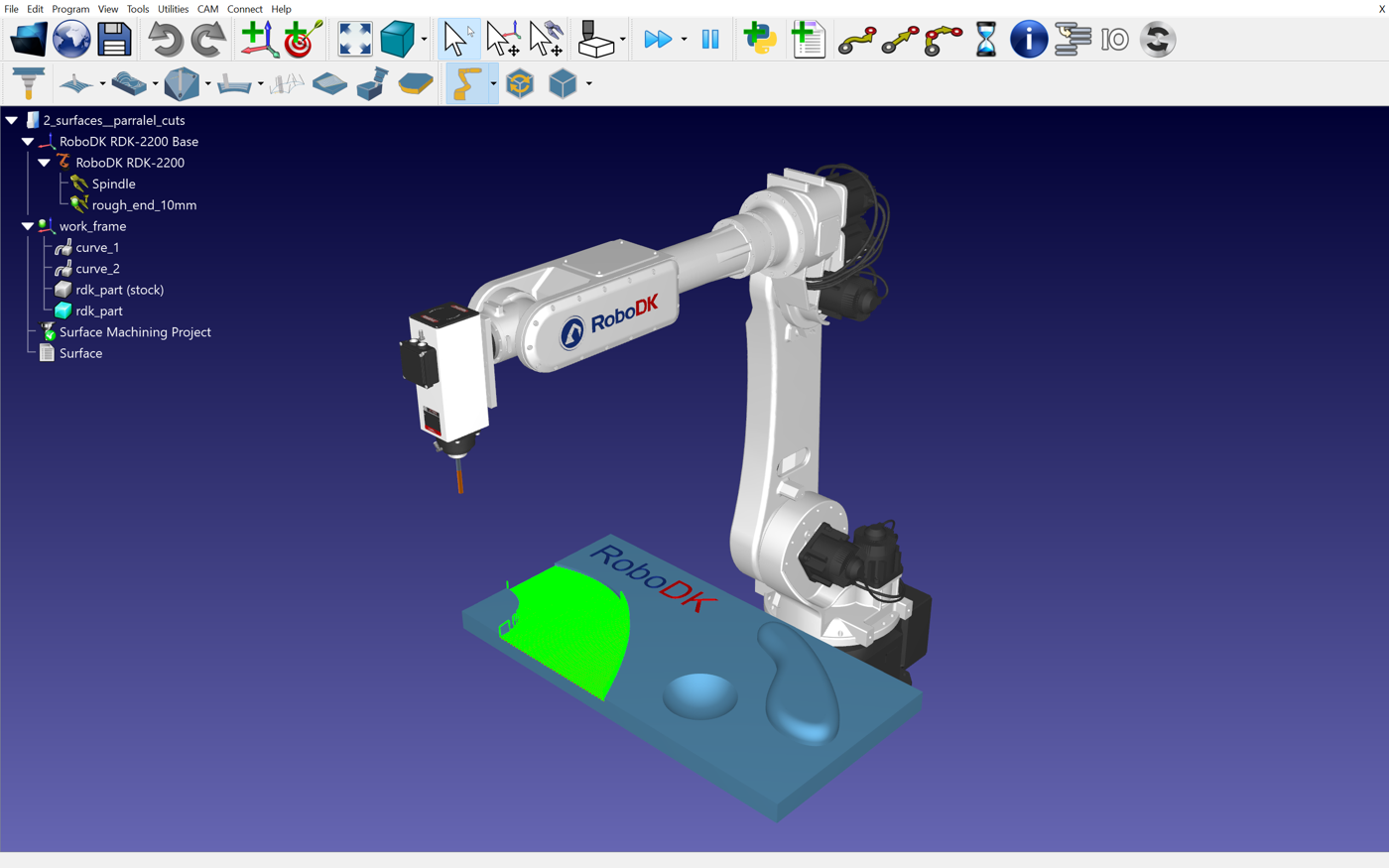Select the IO status icon
Screen dimensions: 1389x868
coord(1114,39)
